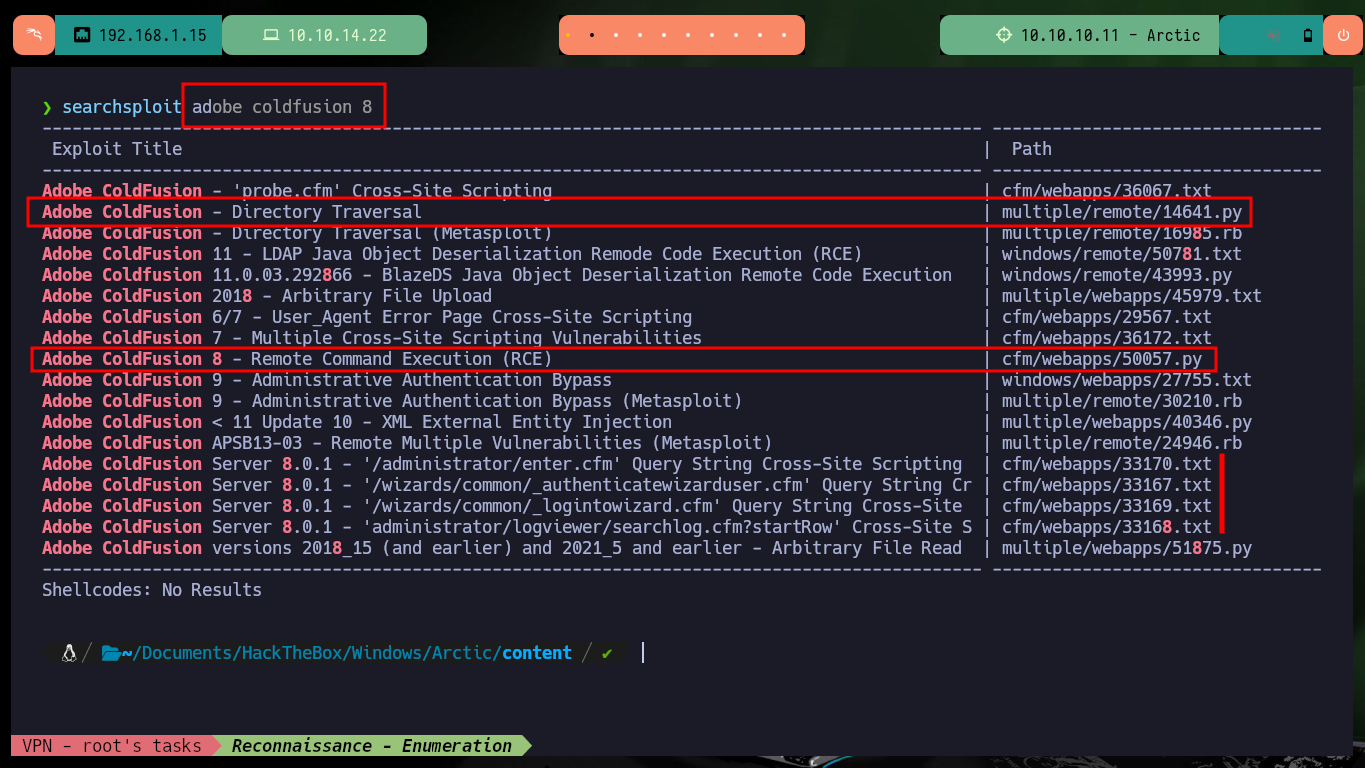1365x768 pixels.
Task: Select 'Directory Traversal (Metasploit)' title
Action: click(297, 233)
